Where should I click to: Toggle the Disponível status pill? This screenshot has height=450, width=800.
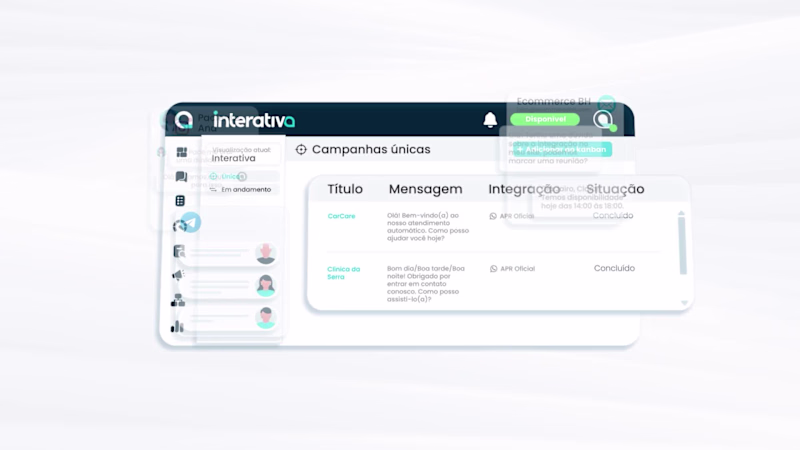[x=545, y=119]
